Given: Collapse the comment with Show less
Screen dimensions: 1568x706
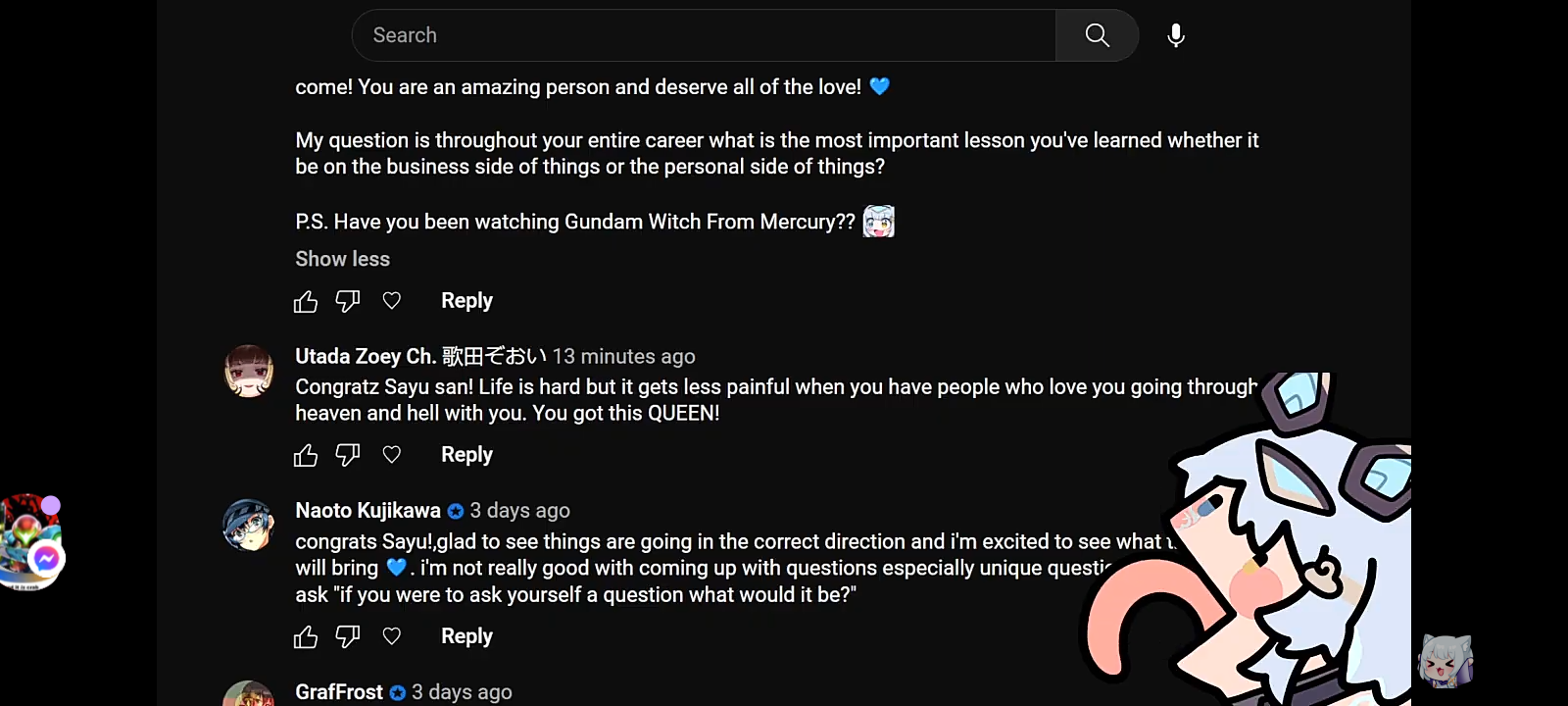Looking at the screenshot, I should click(x=343, y=259).
